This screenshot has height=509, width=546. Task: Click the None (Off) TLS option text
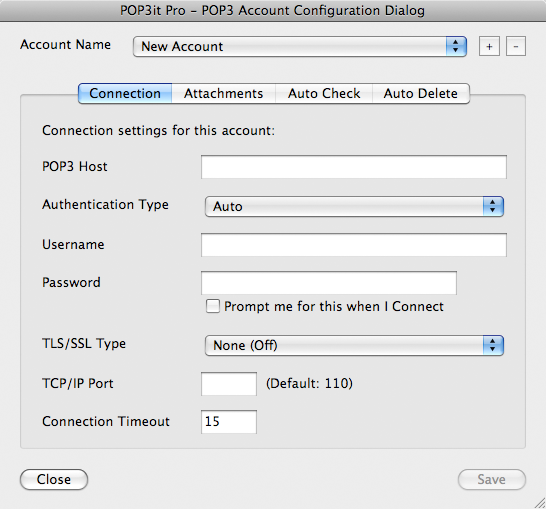245,345
